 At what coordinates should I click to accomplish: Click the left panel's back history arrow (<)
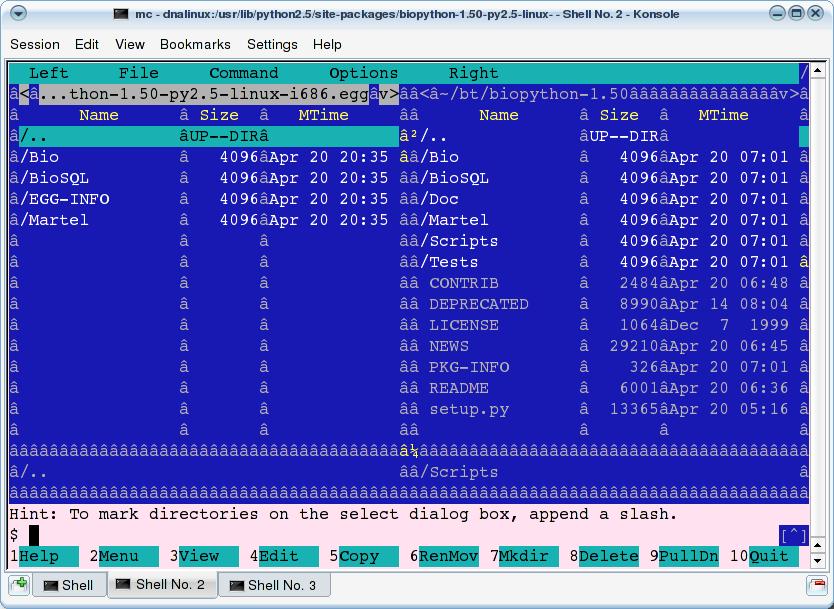click(24, 94)
